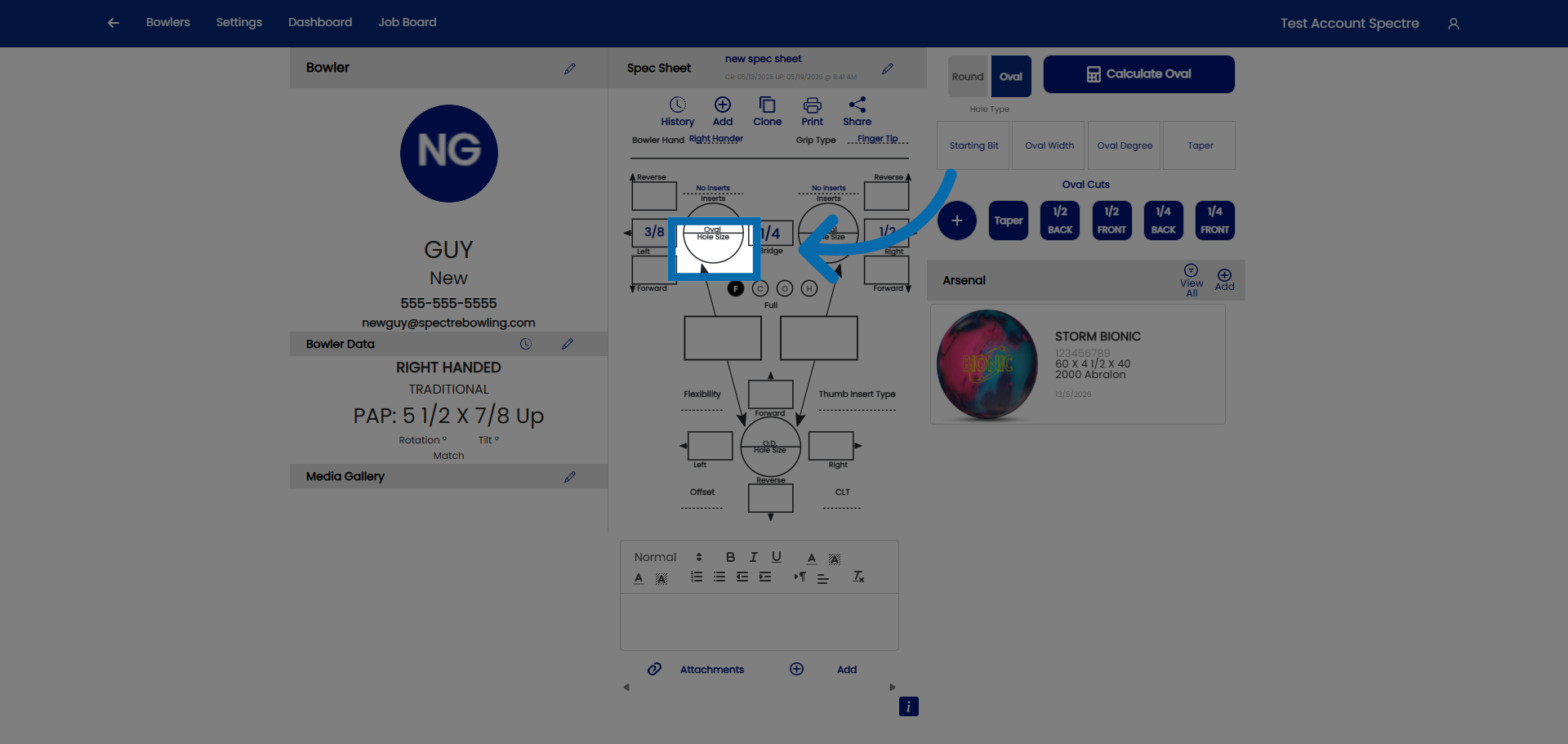Select the O radio option
Image resolution: width=1568 pixels, height=744 pixels.
(x=785, y=288)
